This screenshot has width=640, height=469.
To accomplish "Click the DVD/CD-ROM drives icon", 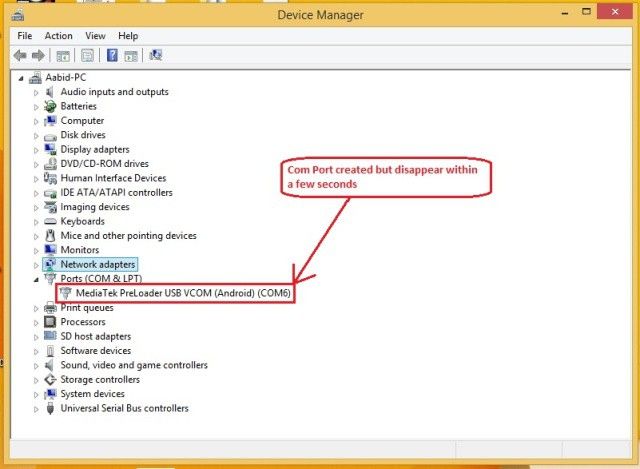I will pyautogui.click(x=50, y=164).
